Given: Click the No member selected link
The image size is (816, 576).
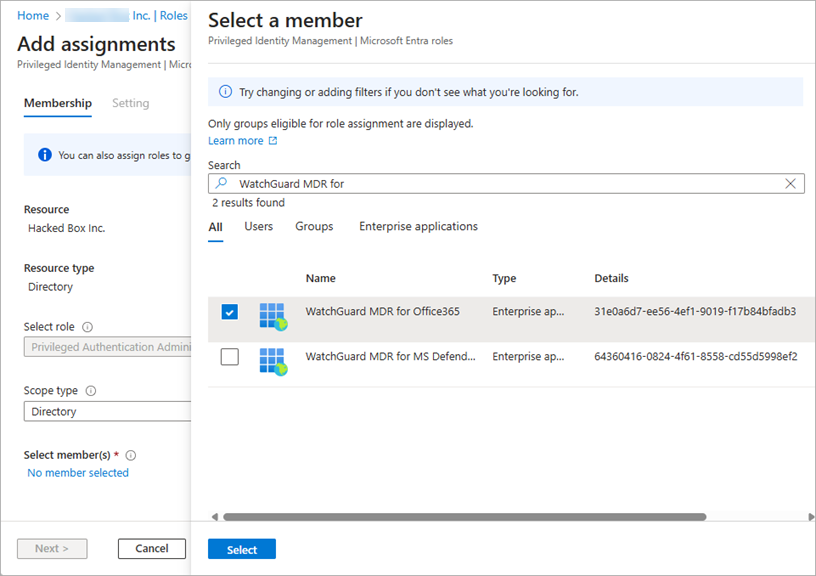Looking at the screenshot, I should 77,472.
